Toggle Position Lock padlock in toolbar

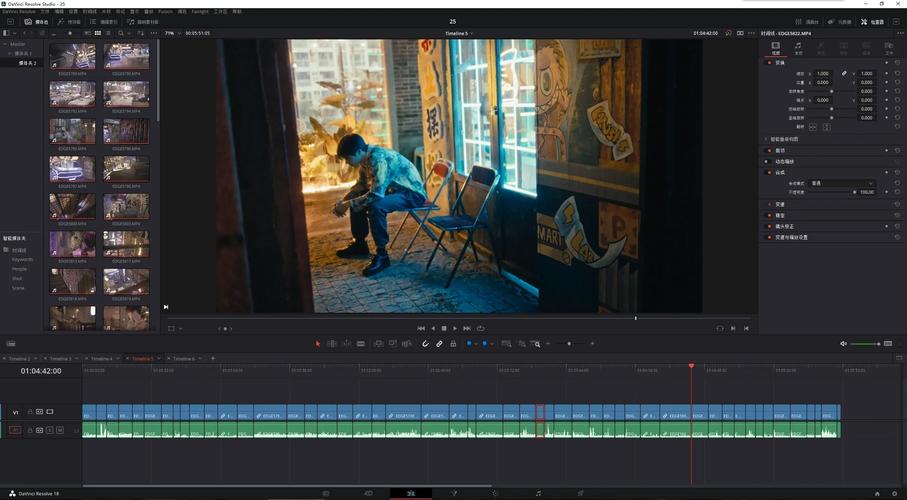pos(453,344)
